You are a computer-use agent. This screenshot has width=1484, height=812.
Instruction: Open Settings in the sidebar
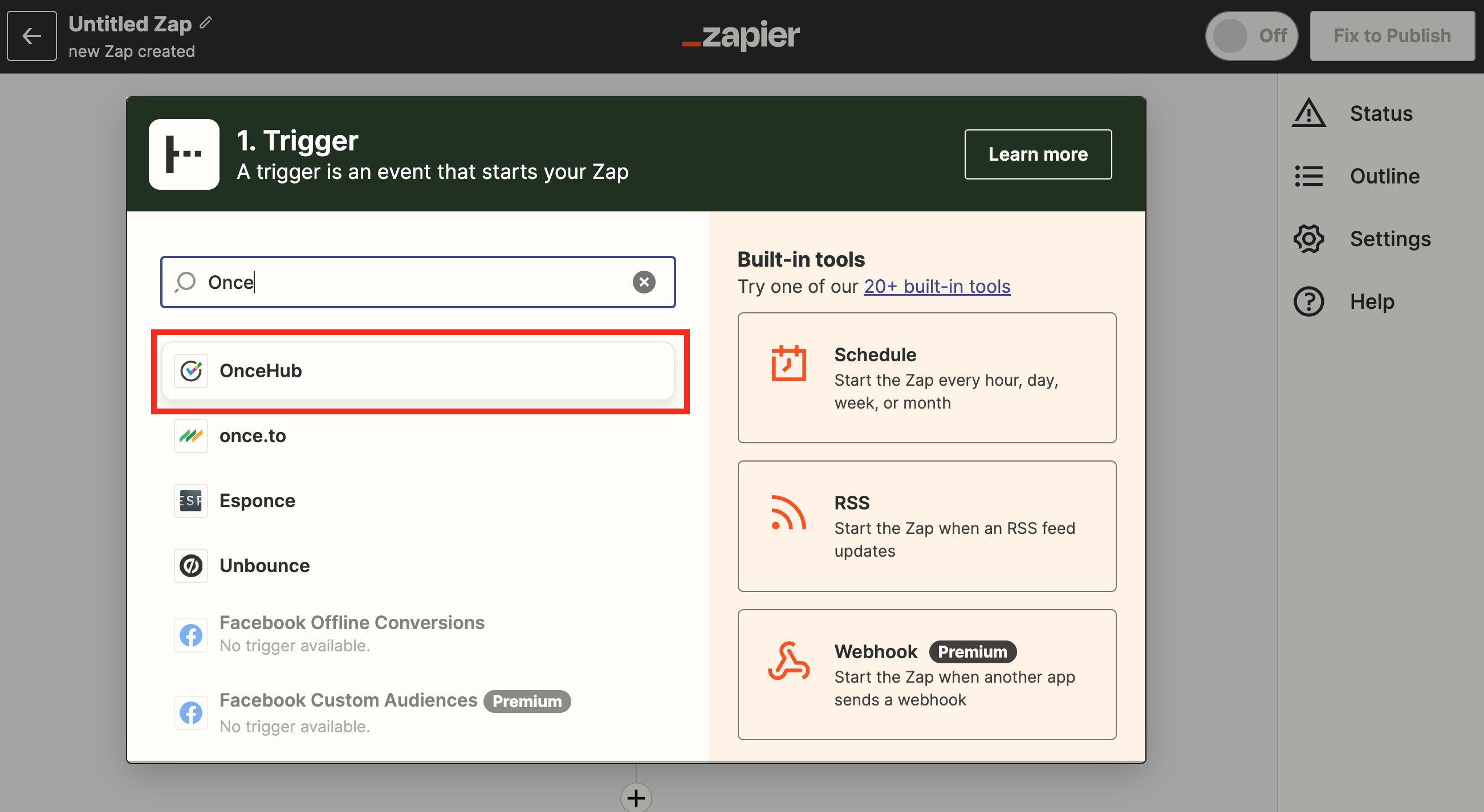tap(1380, 239)
